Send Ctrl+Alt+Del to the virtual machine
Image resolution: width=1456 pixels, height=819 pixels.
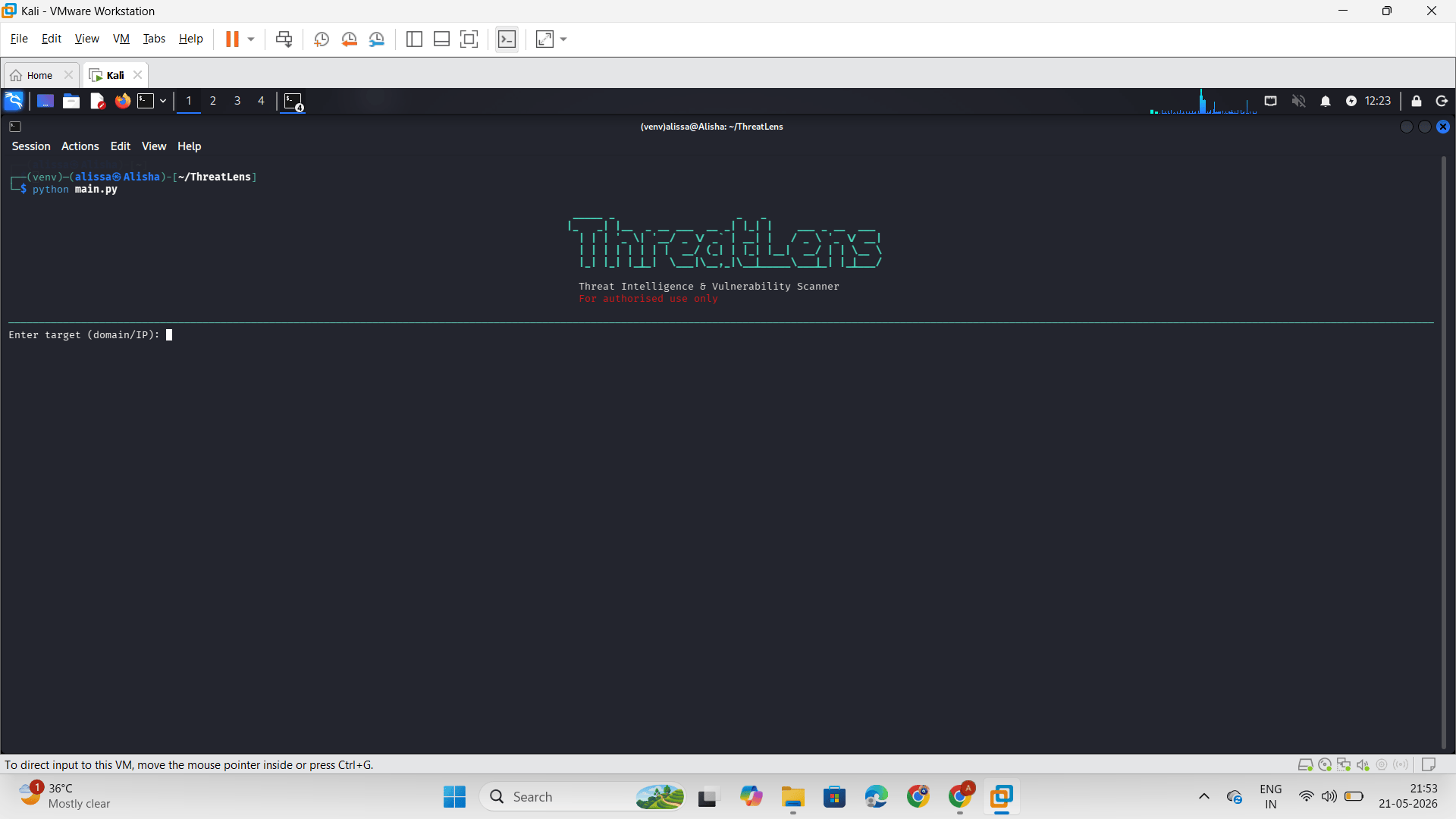click(284, 39)
